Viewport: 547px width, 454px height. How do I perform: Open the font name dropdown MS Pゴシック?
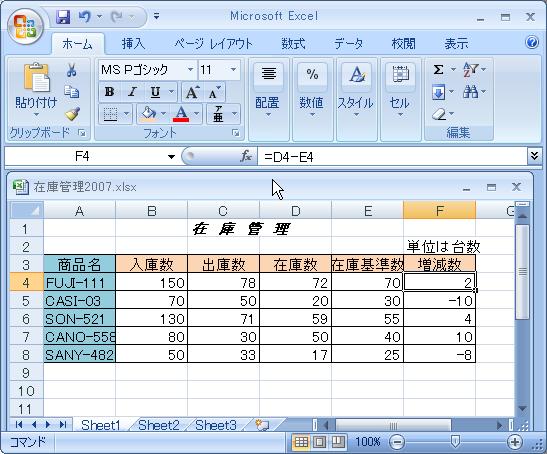tap(190, 69)
